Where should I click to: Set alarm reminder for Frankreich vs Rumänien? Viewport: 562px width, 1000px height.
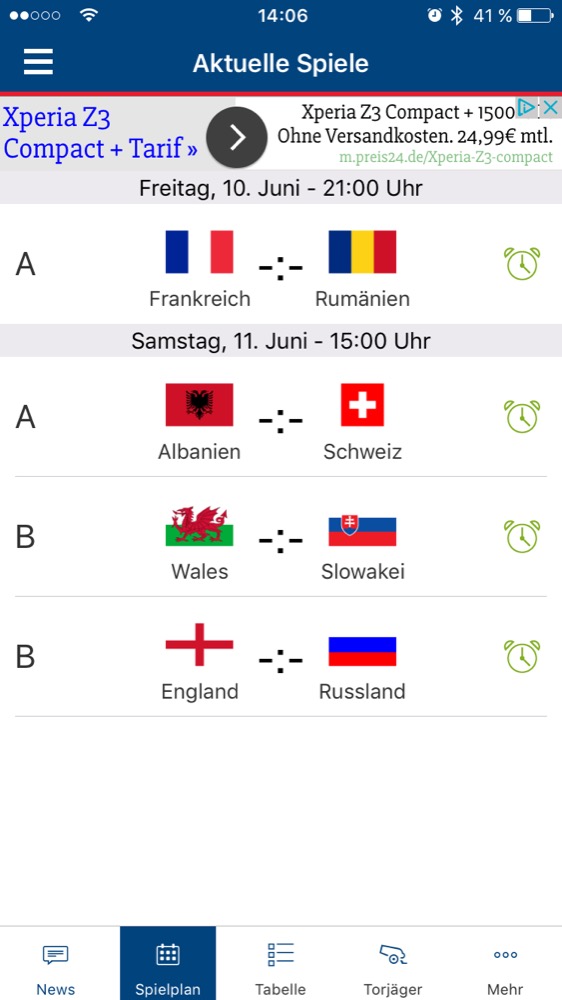[x=522, y=263]
